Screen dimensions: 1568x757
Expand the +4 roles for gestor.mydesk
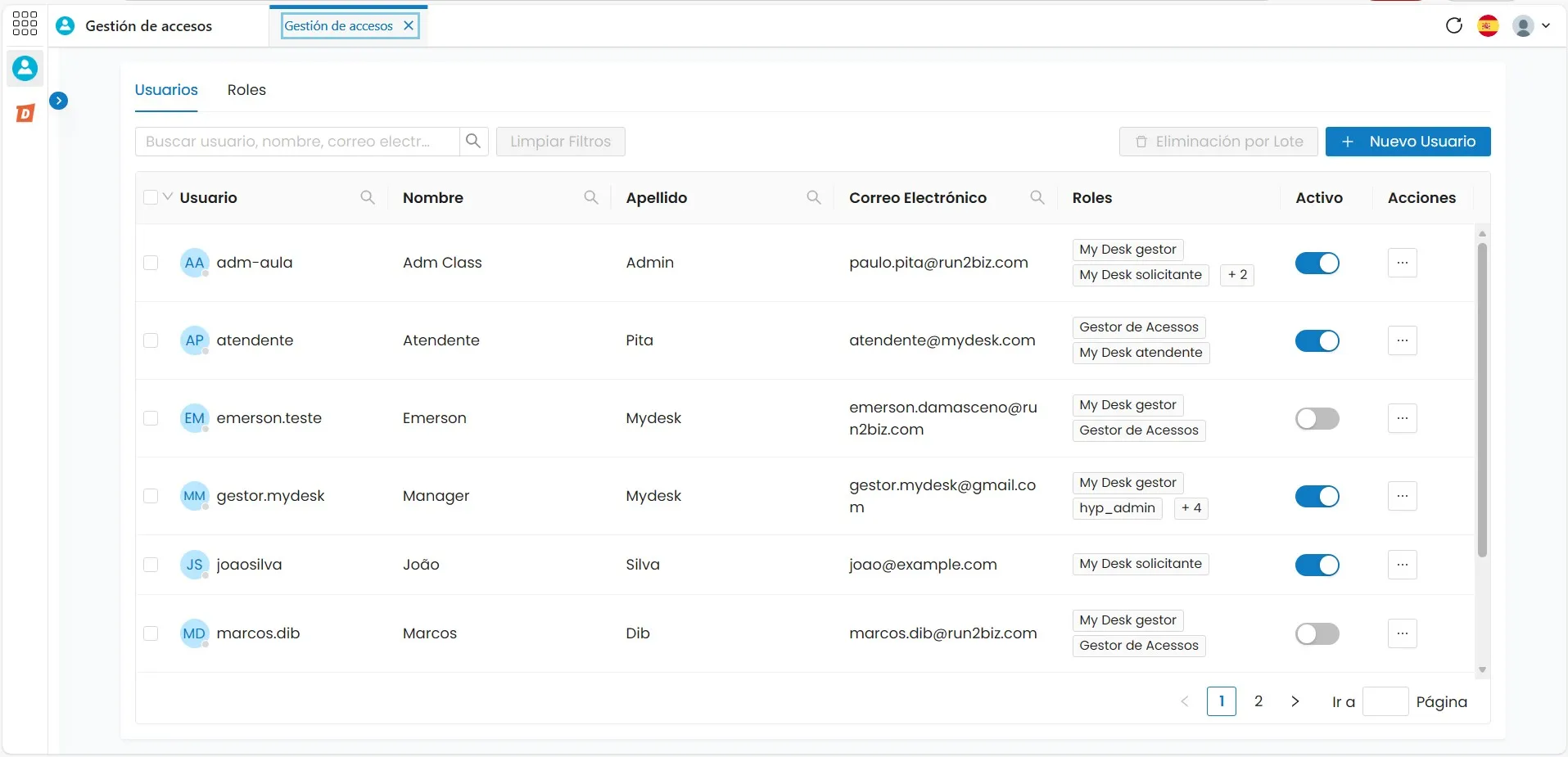point(1191,508)
